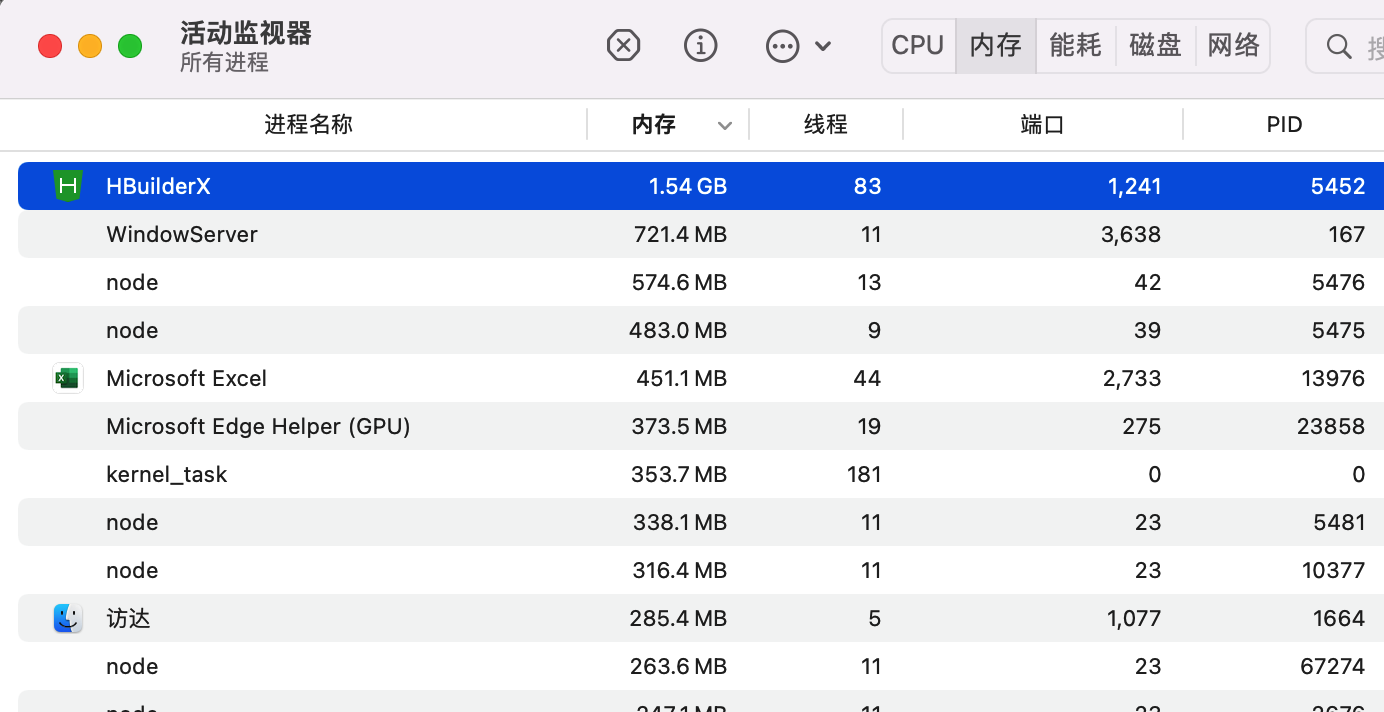Toggle sort direction arrow in 内存 header
The height and width of the screenshot is (712, 1384).
pos(726,125)
